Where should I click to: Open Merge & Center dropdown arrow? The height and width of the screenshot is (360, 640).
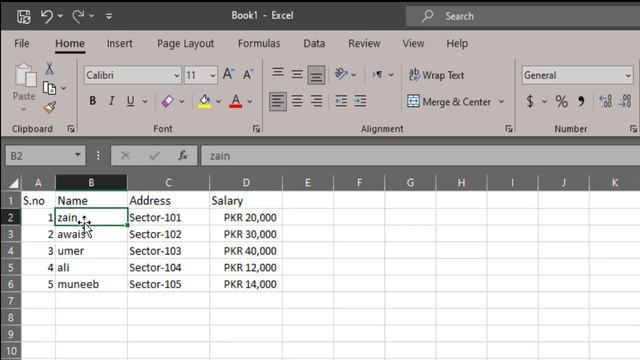pos(501,102)
